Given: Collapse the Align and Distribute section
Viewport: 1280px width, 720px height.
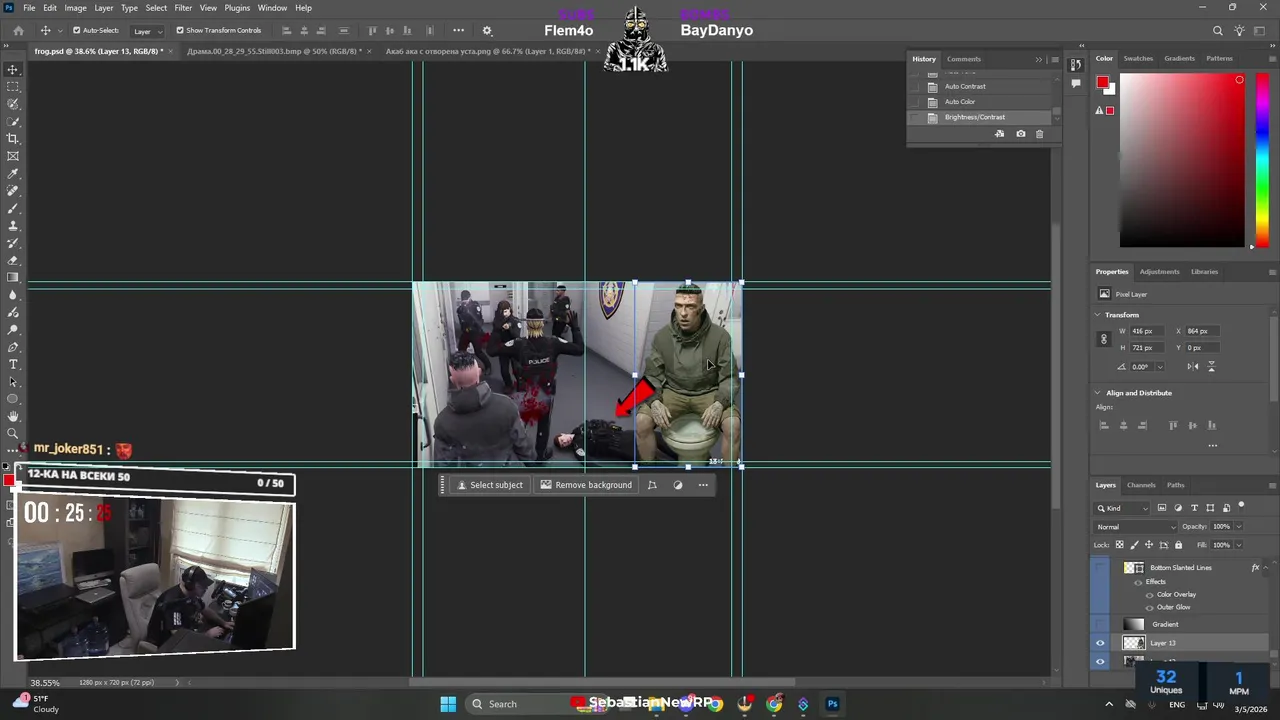Looking at the screenshot, I should [1098, 393].
